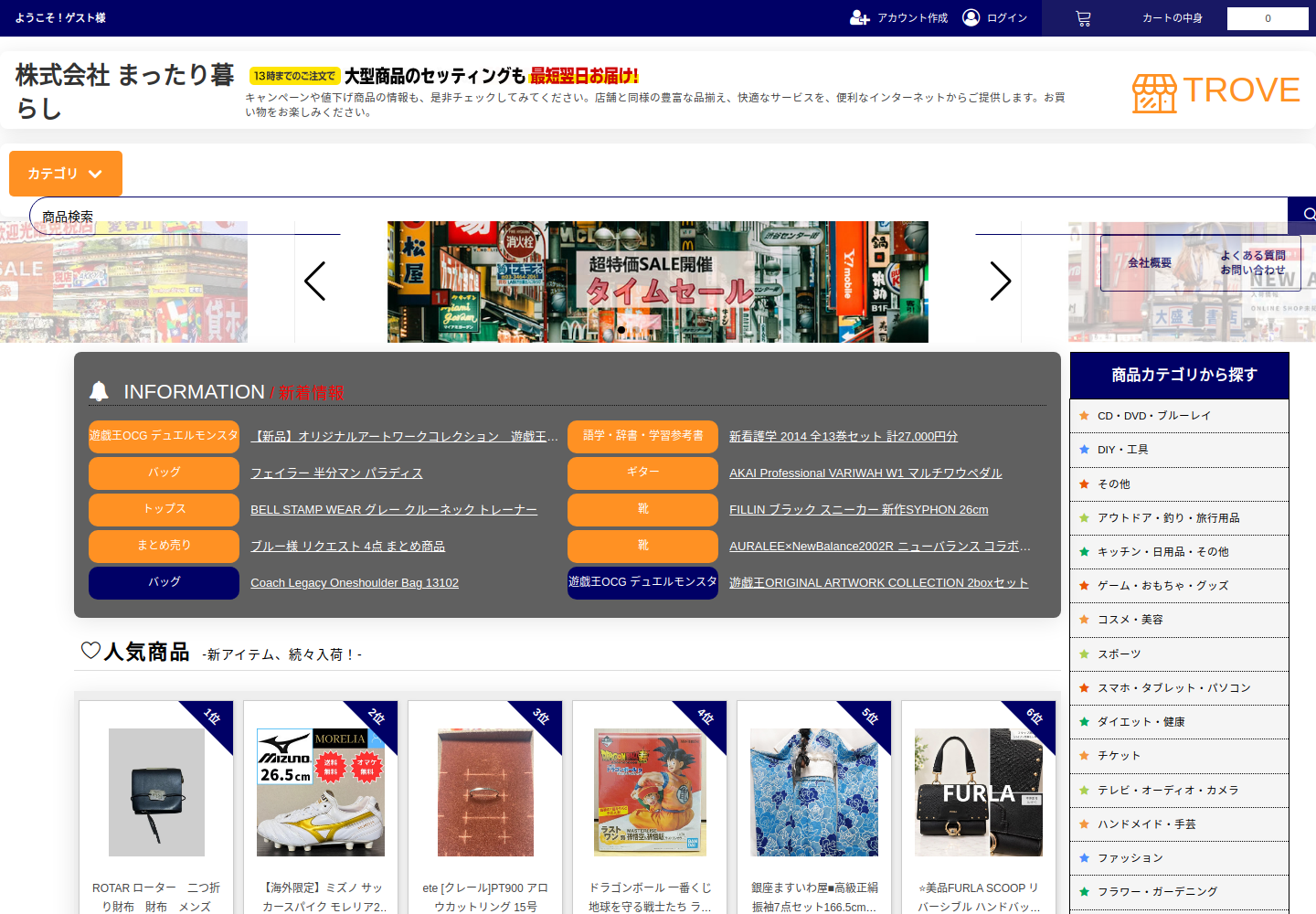1316x914 pixels.
Task: Open the 会社概要 link
Action: tap(1150, 263)
